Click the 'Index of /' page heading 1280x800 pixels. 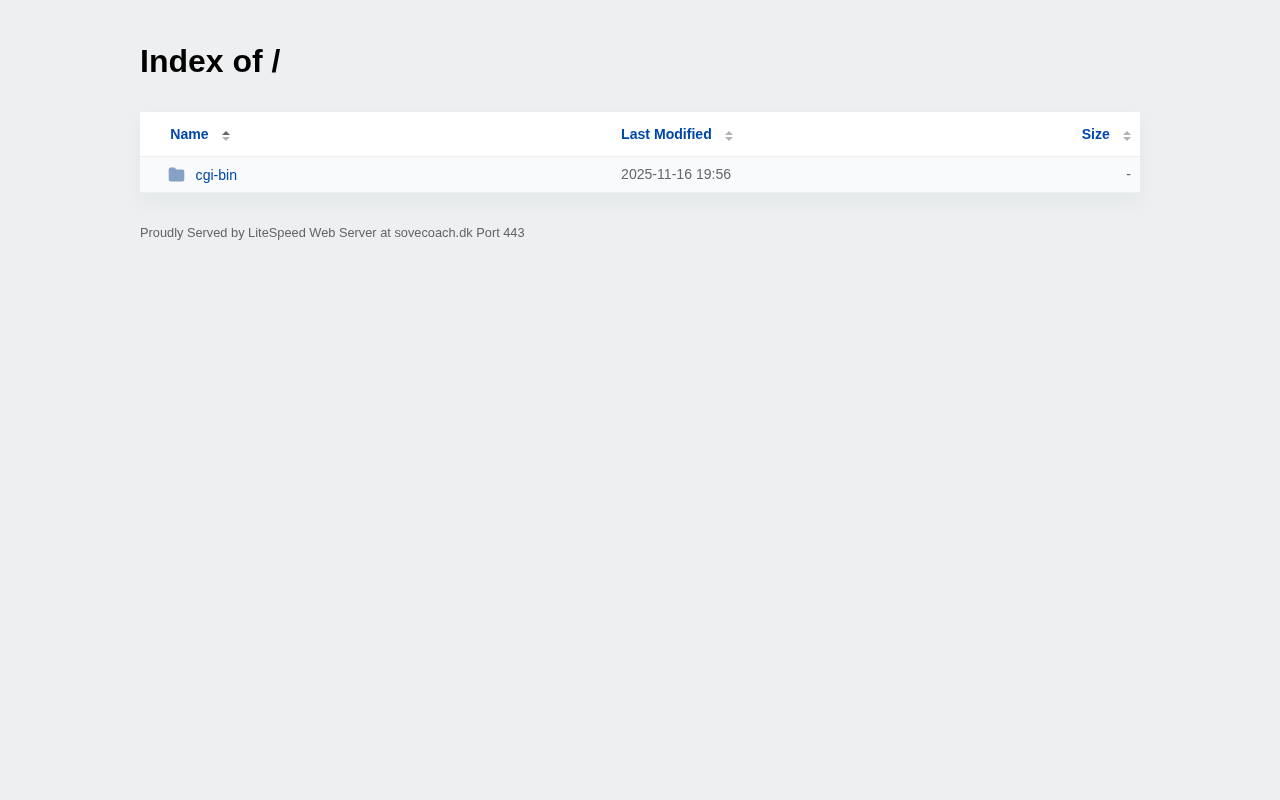point(210,61)
